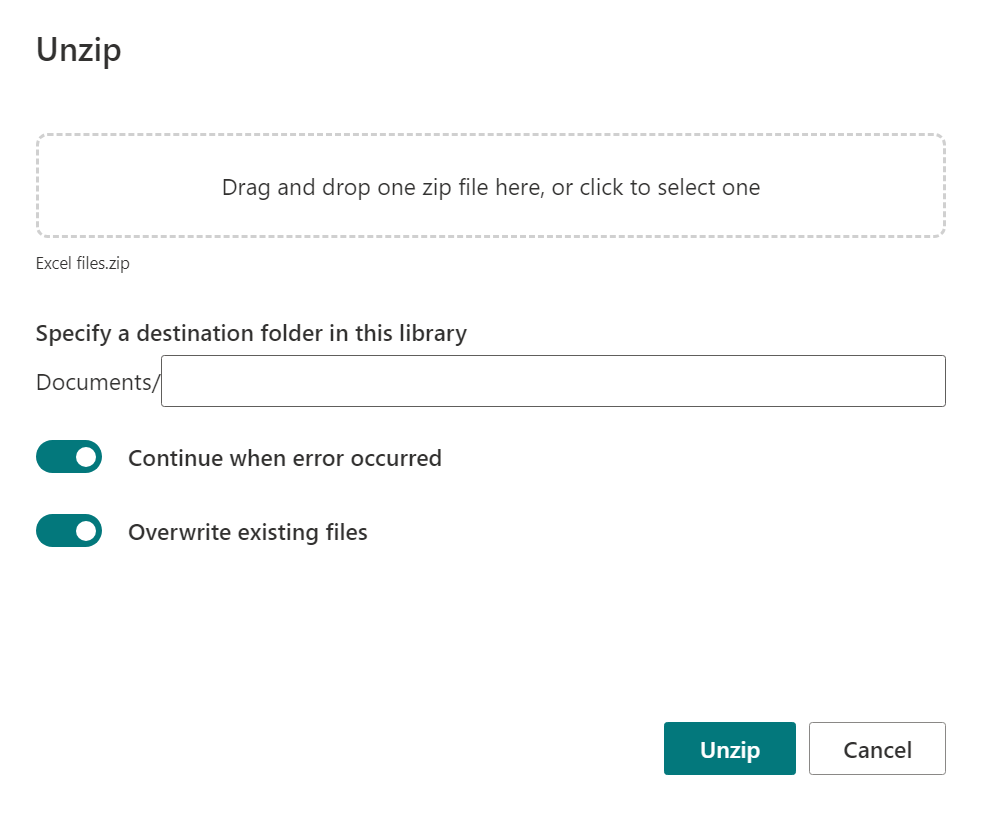This screenshot has height=813, width=981.
Task: Toggle the Continue when error occurred switch
Action: tap(69, 457)
